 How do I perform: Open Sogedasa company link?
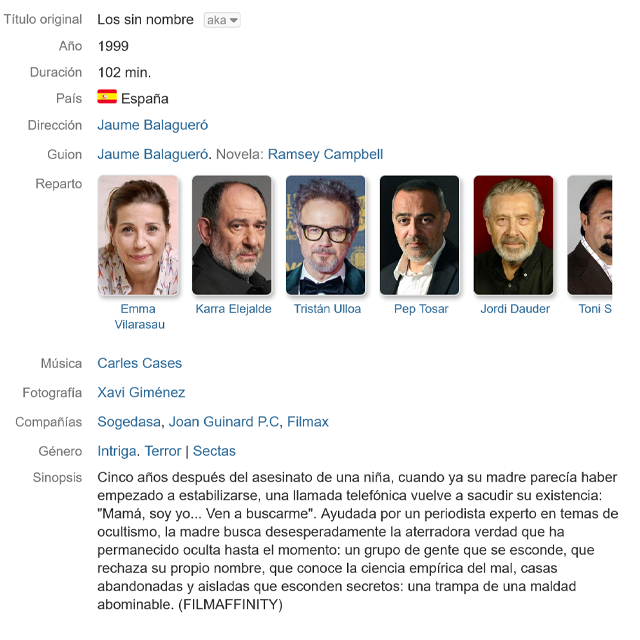point(129,422)
